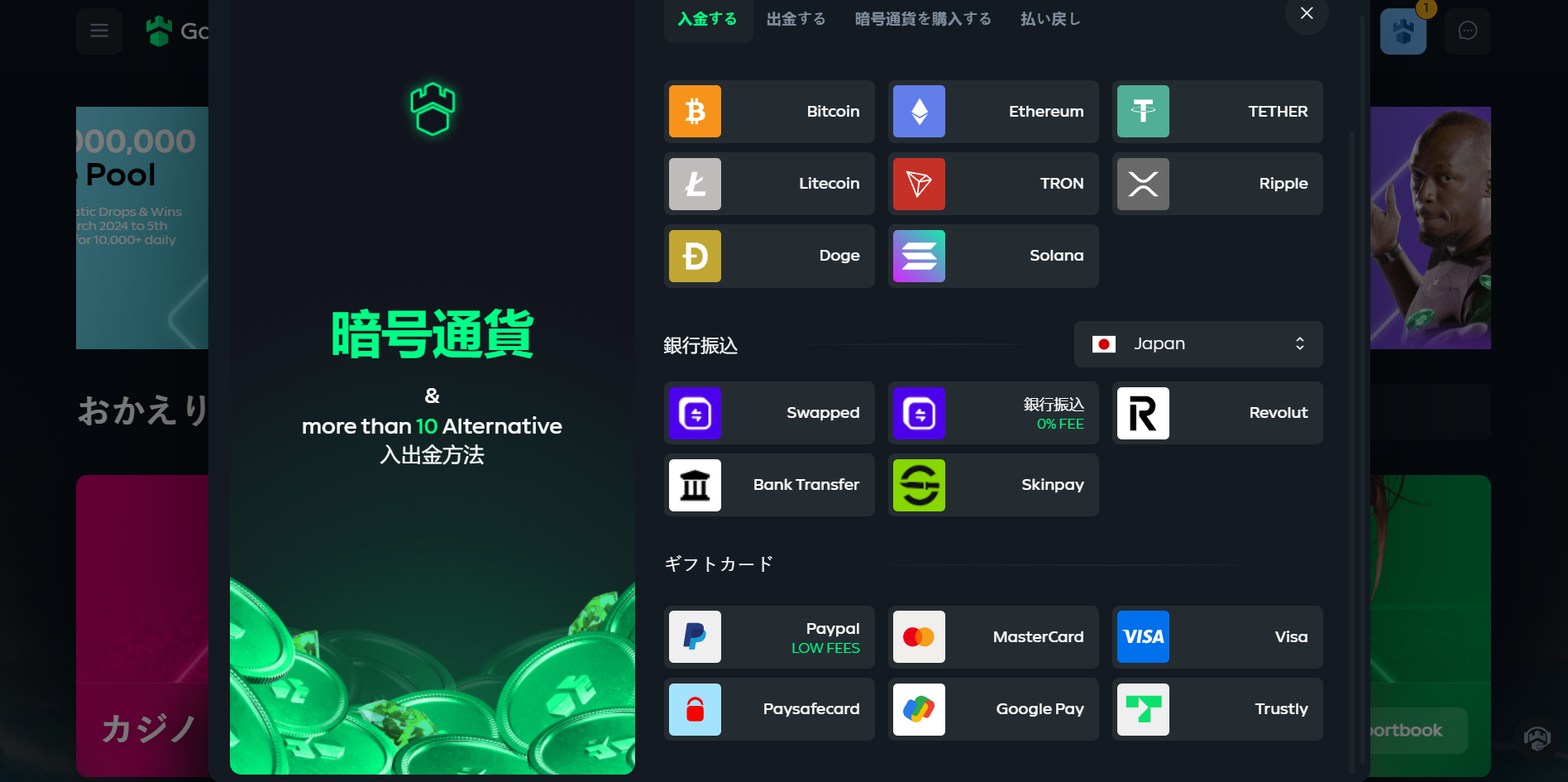Choose the Bank Transfer option
Viewport: 1568px width, 782px height.
tap(768, 485)
